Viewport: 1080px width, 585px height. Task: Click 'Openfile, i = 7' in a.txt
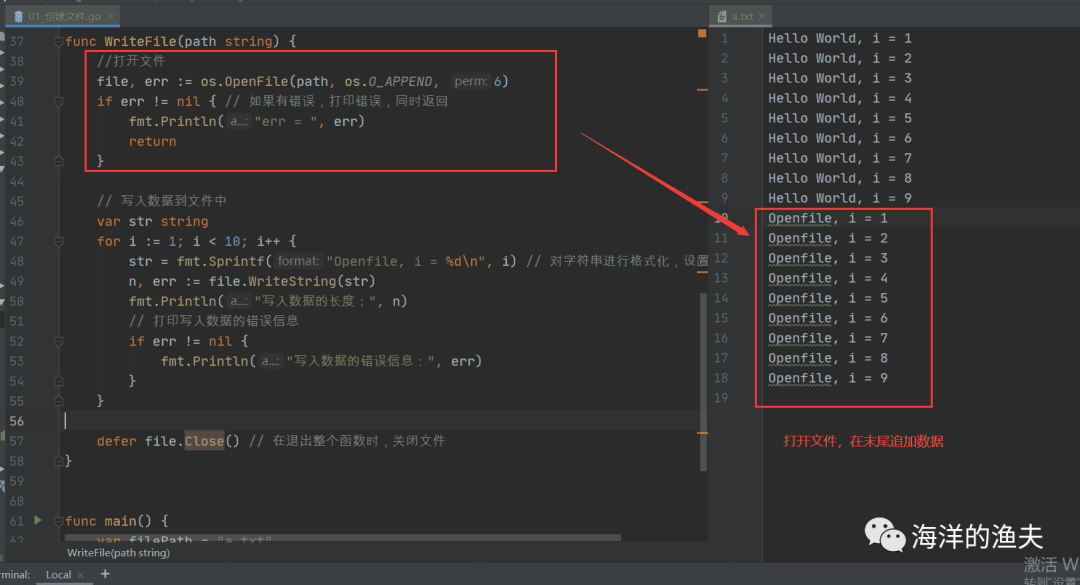click(828, 338)
